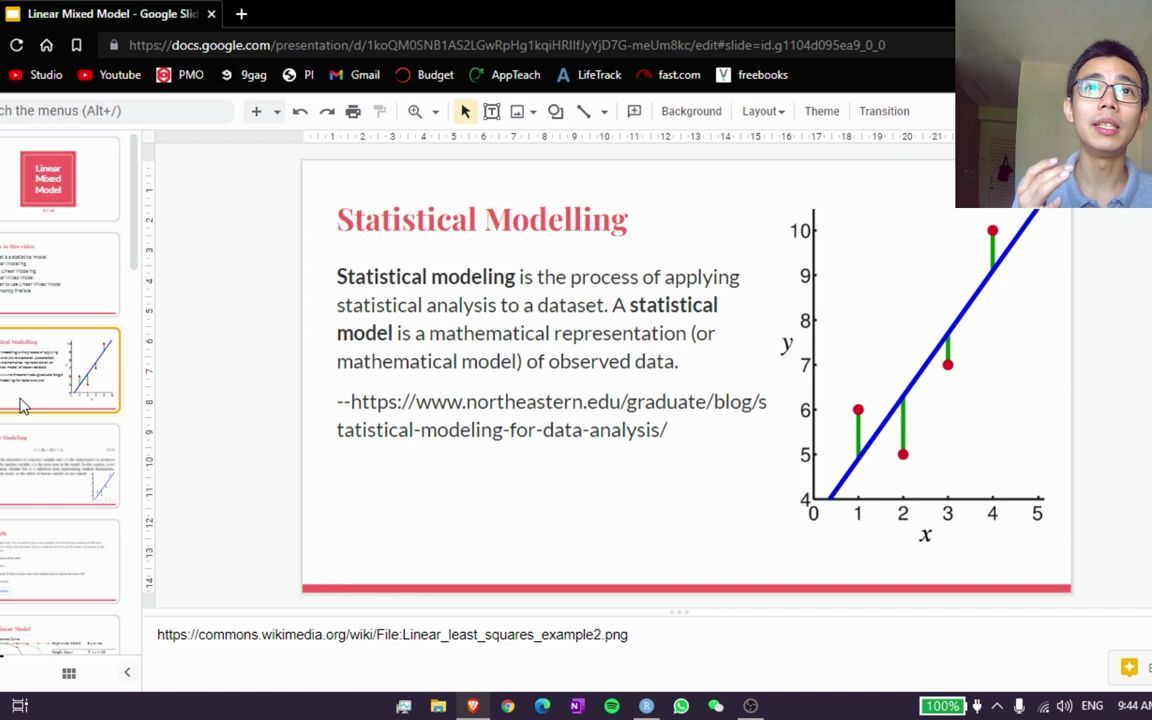This screenshot has width=1152, height=720.
Task: Select the Zoom tool in the toolbar
Action: click(414, 111)
